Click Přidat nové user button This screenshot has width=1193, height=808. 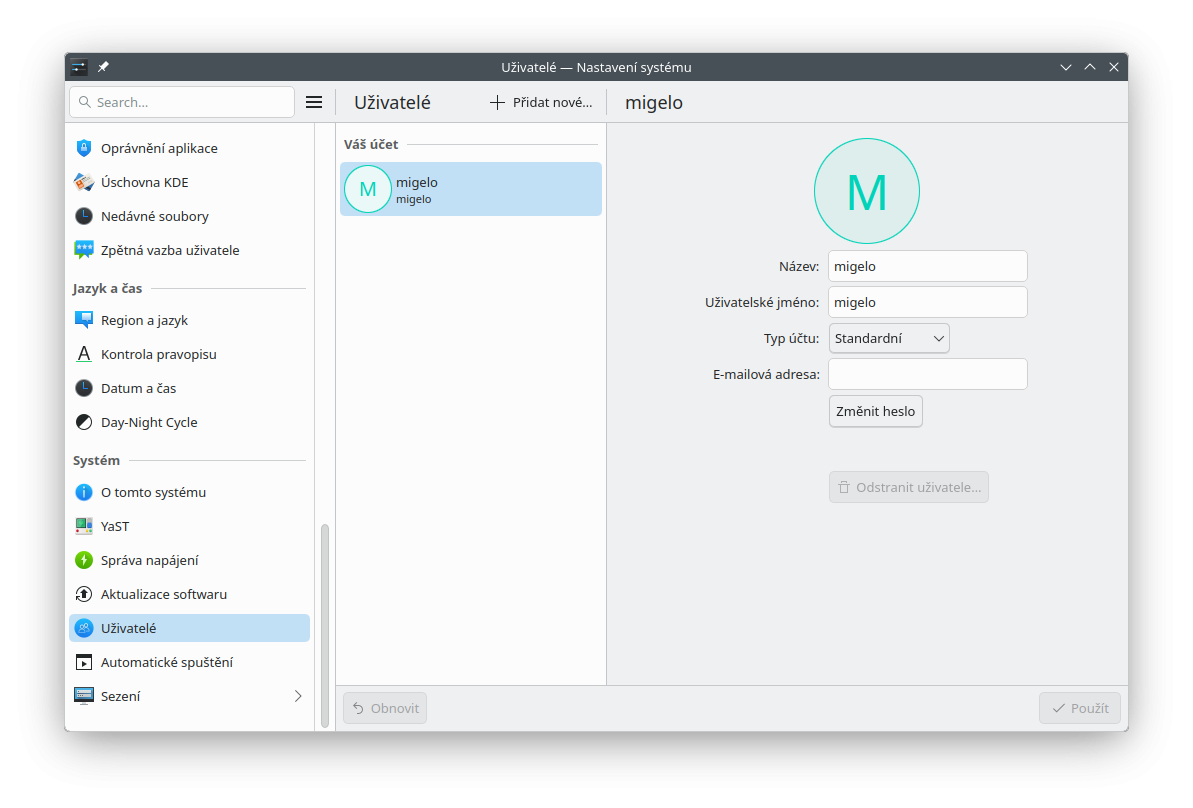point(541,102)
